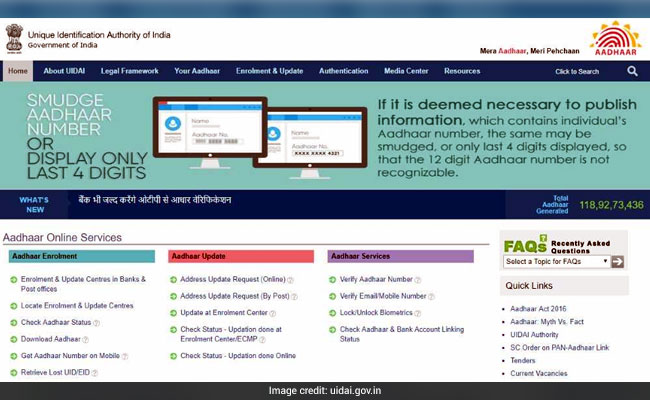Open Enrolment & Update Centres in Banks link
Image resolution: width=650 pixels, height=400 pixels.
83,284
